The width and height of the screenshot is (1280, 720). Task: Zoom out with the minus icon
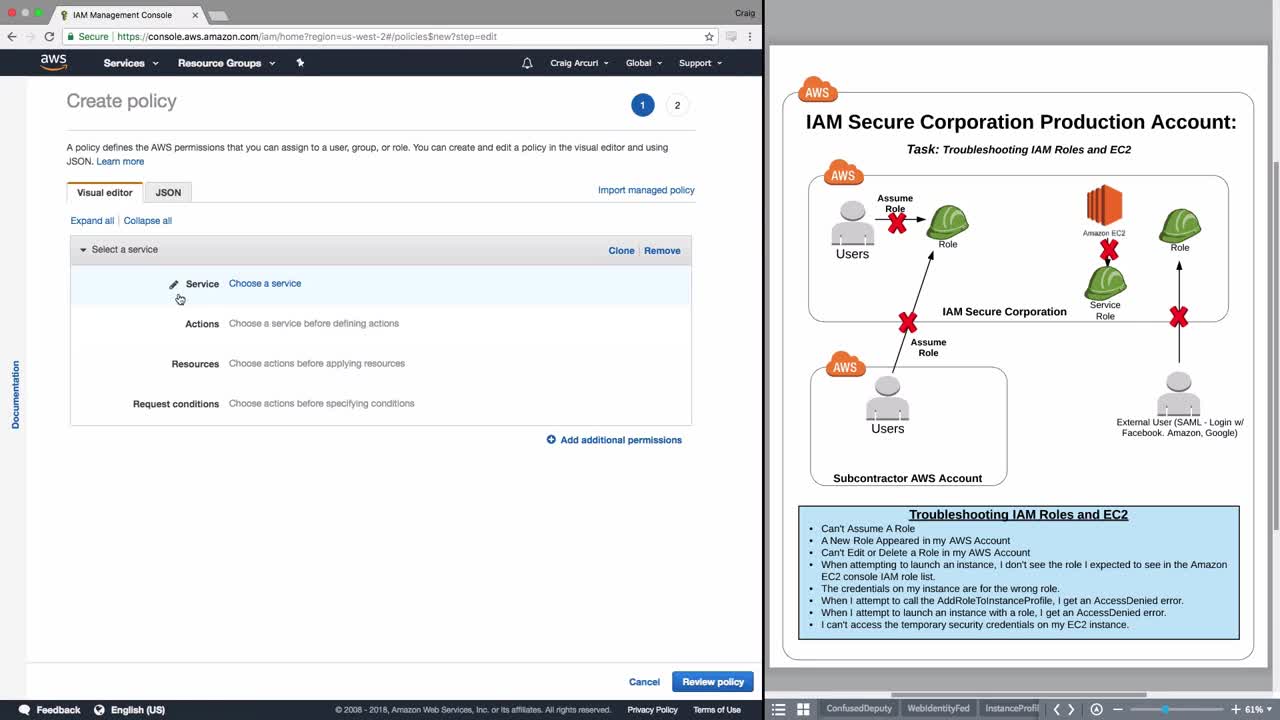tap(1117, 709)
